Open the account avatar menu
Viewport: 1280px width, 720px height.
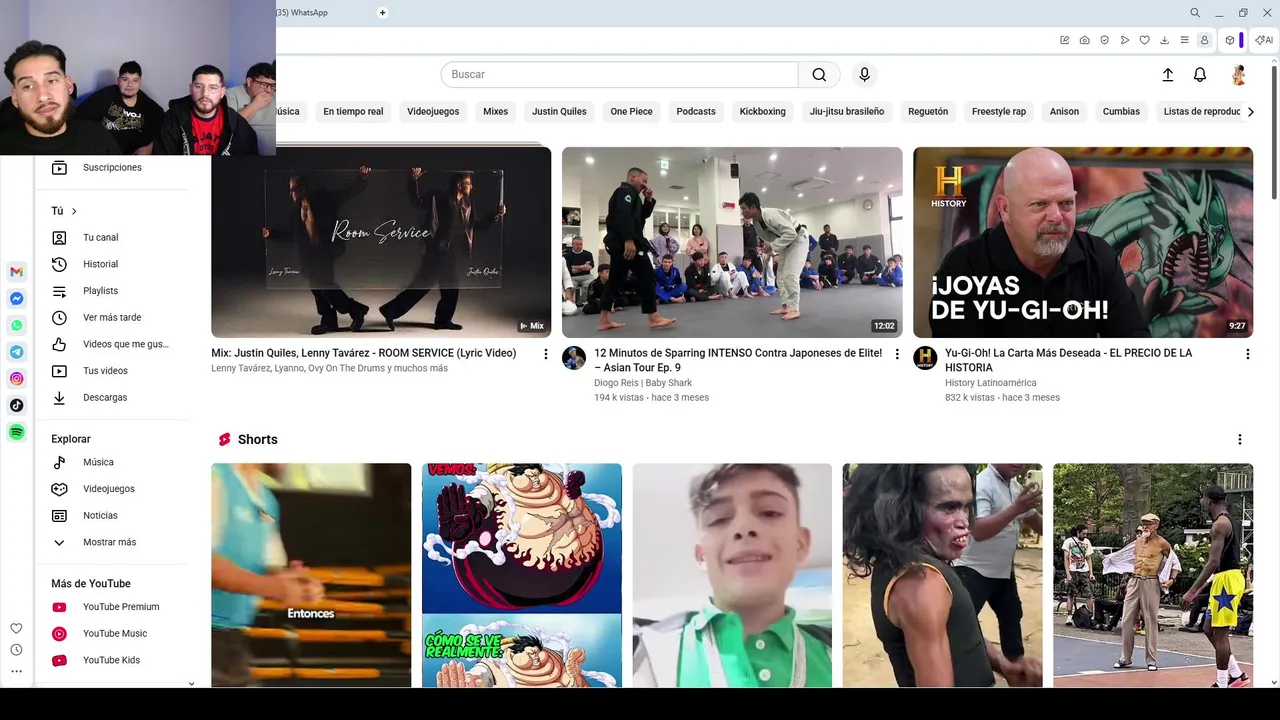coord(1238,75)
